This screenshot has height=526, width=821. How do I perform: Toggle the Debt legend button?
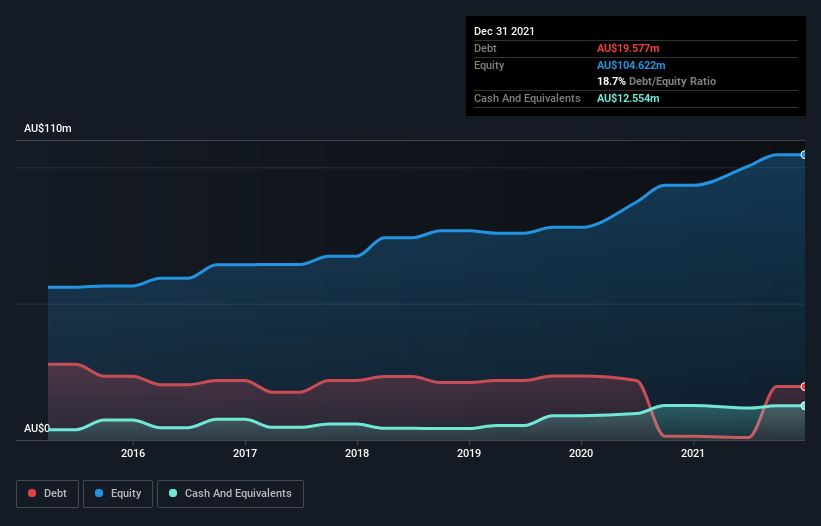[48, 494]
